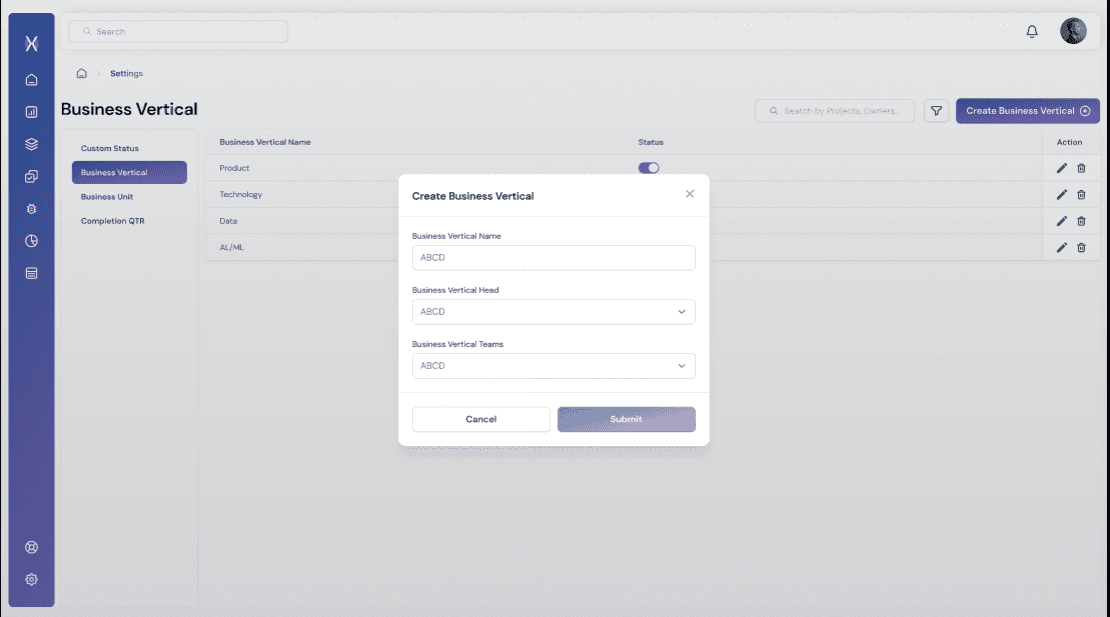The image size is (1110, 617).
Task: Disable the status toggle for Technology
Action: tap(648, 194)
